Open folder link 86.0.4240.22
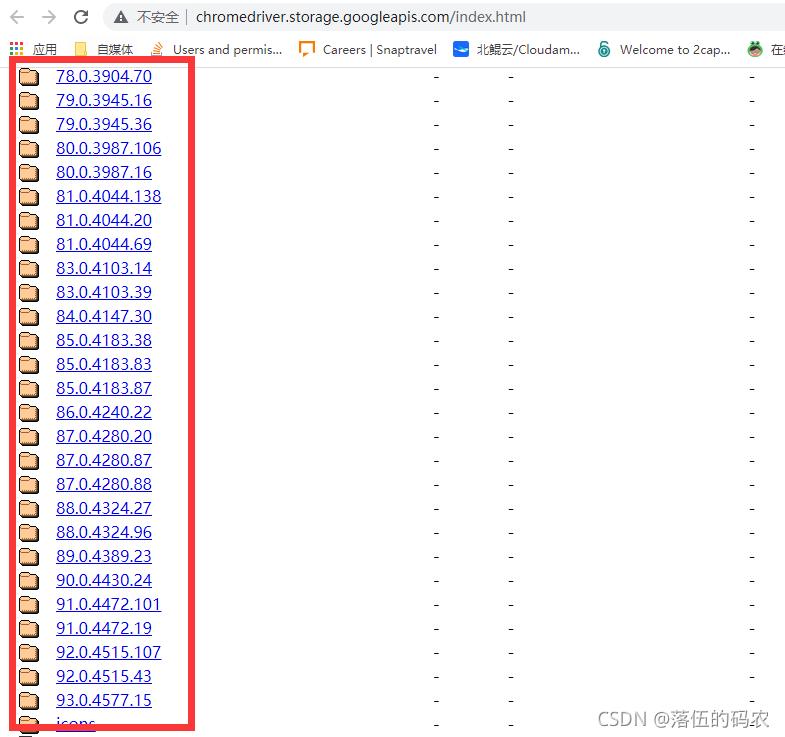 tap(104, 413)
